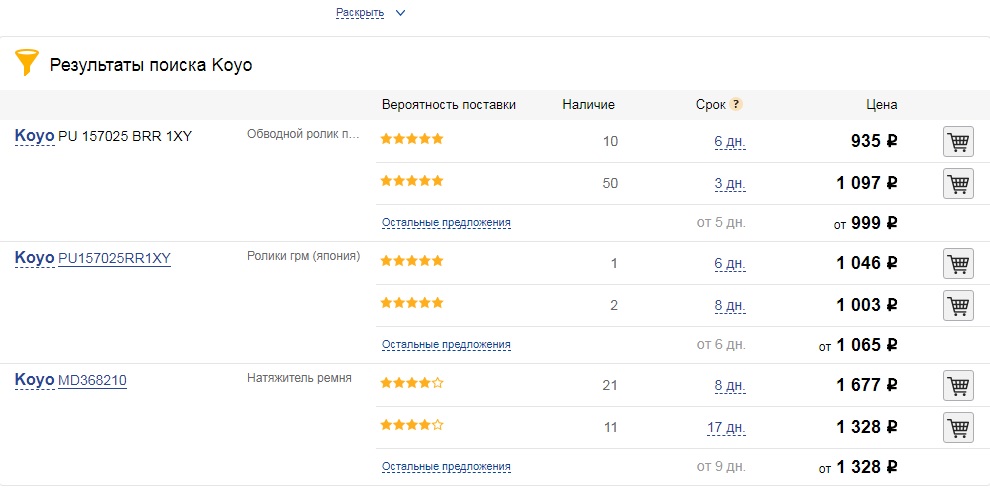
Task: Click the Вероятность поставки column header
Action: click(448, 104)
